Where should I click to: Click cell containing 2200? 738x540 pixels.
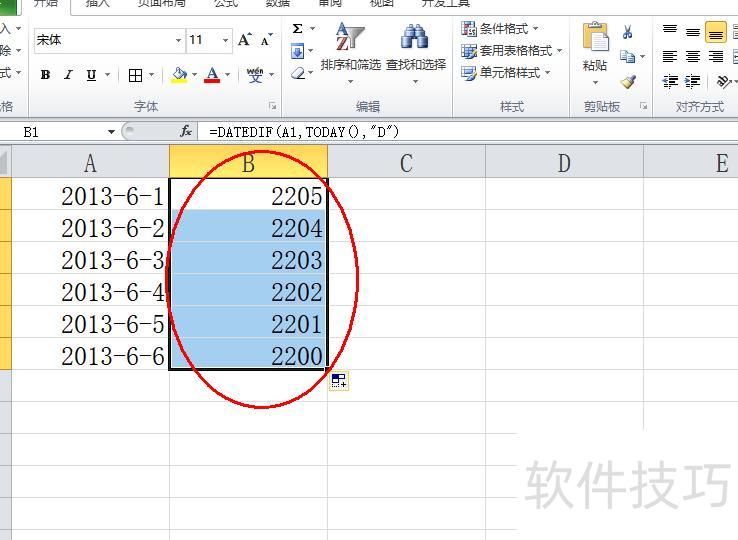pyautogui.click(x=249, y=354)
